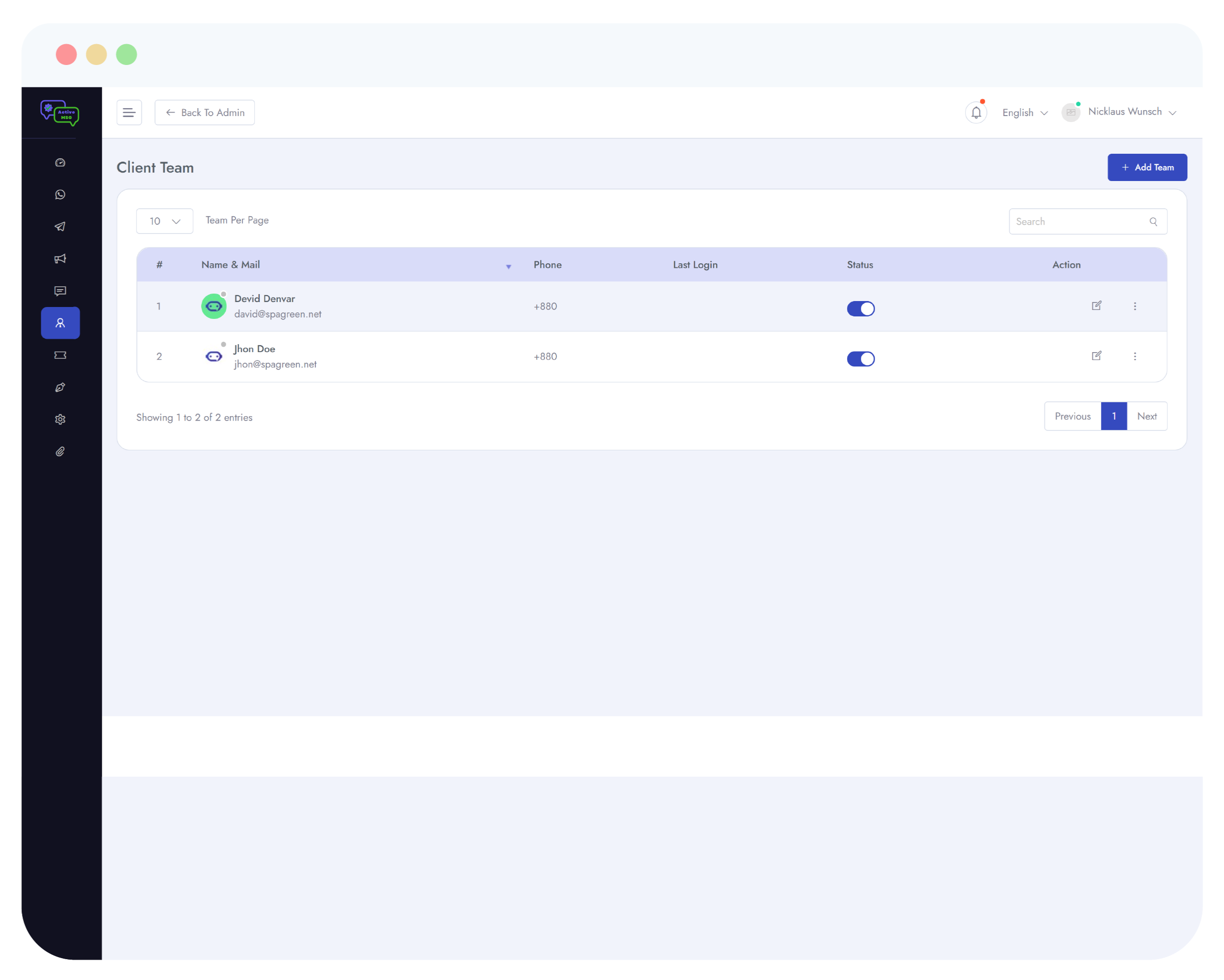Open the dashboard speedometer sidebar icon
Image resolution: width=1224 pixels, height=980 pixels.
point(60,162)
